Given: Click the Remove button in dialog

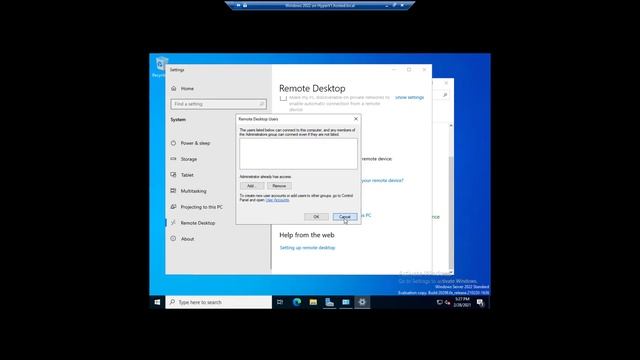Looking at the screenshot, I should [x=279, y=186].
